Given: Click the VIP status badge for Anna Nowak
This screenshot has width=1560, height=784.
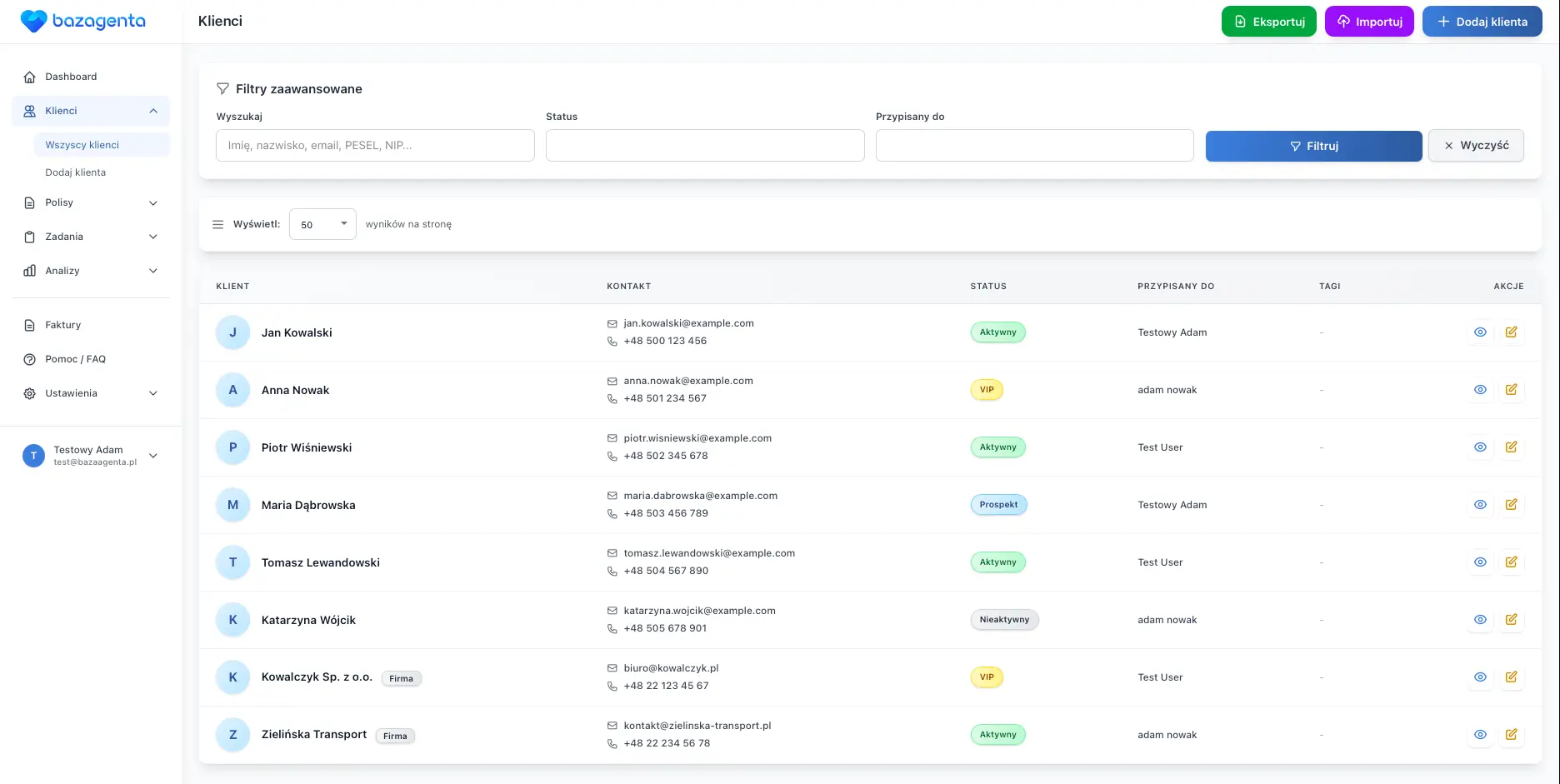Looking at the screenshot, I should 987,390.
